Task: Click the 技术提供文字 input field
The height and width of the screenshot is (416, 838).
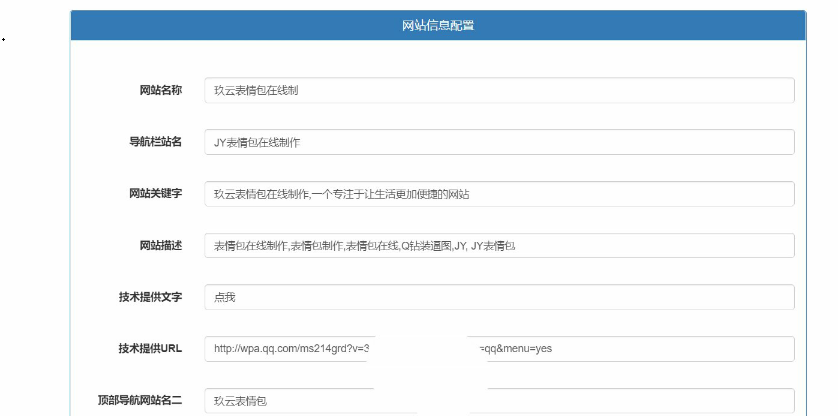Action: 499,297
